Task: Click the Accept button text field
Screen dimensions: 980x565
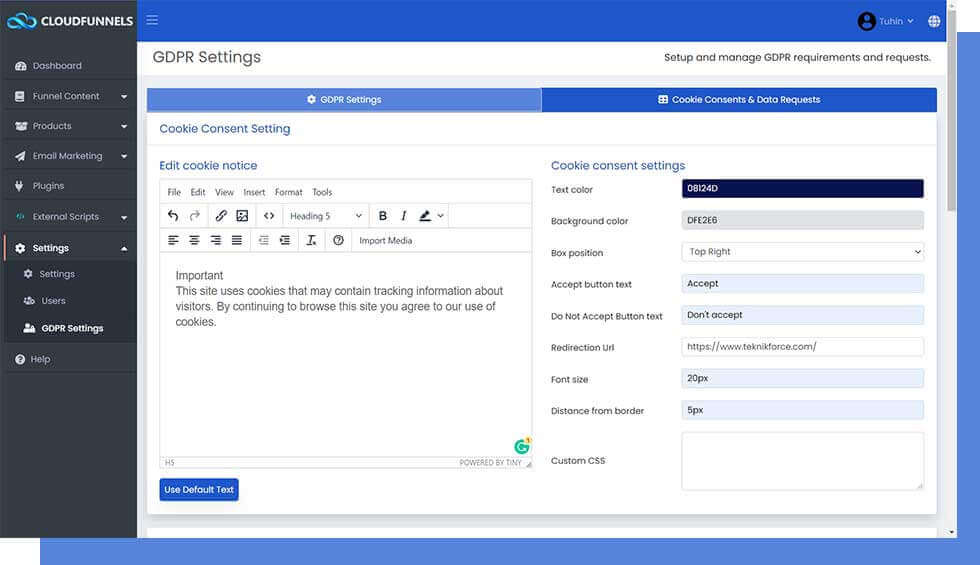Action: coord(802,284)
